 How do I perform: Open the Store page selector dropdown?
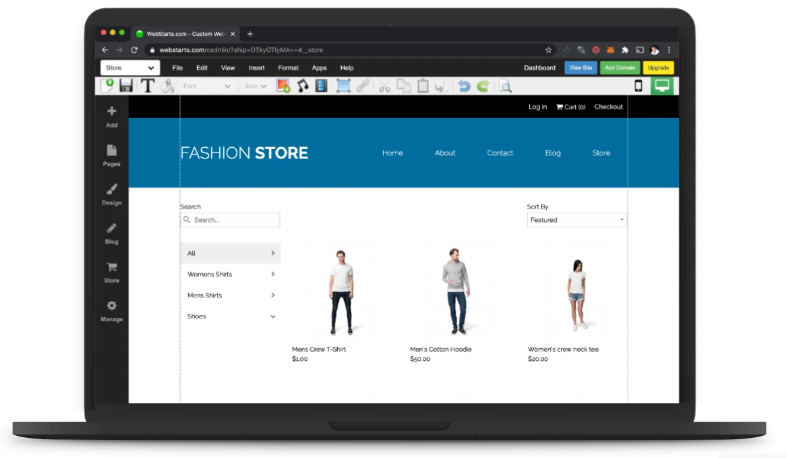tap(130, 68)
